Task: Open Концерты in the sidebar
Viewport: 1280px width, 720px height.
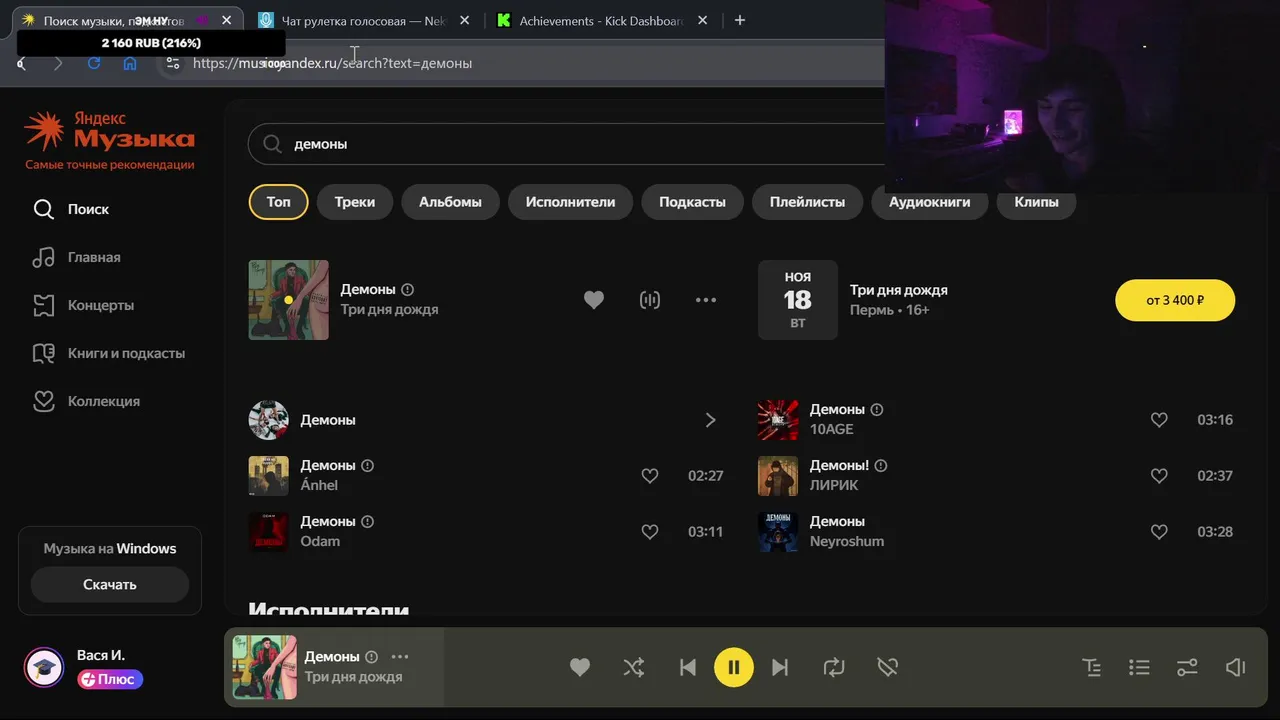Action: [x=82, y=305]
